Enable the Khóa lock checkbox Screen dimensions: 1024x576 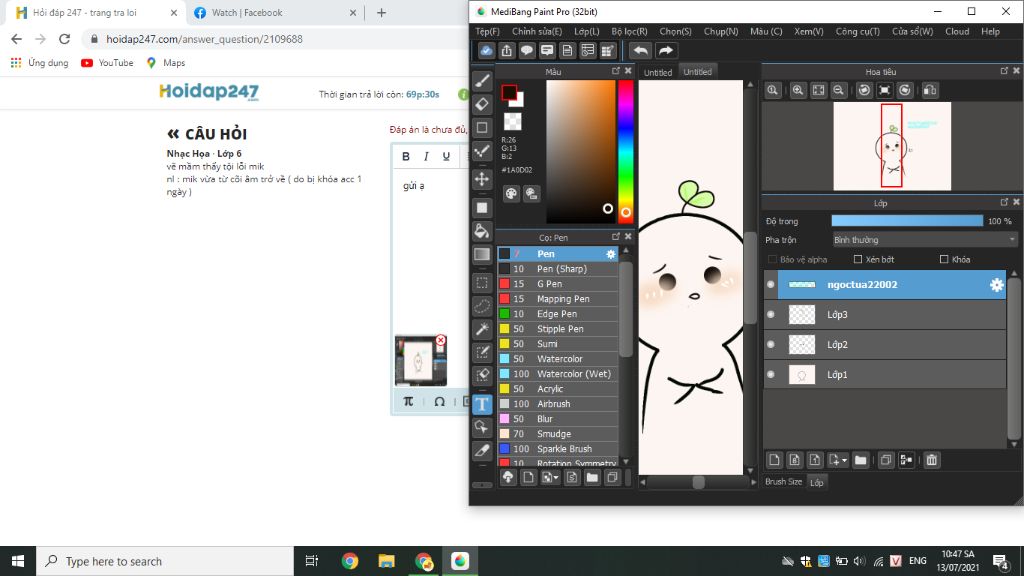pyautogui.click(x=944, y=259)
